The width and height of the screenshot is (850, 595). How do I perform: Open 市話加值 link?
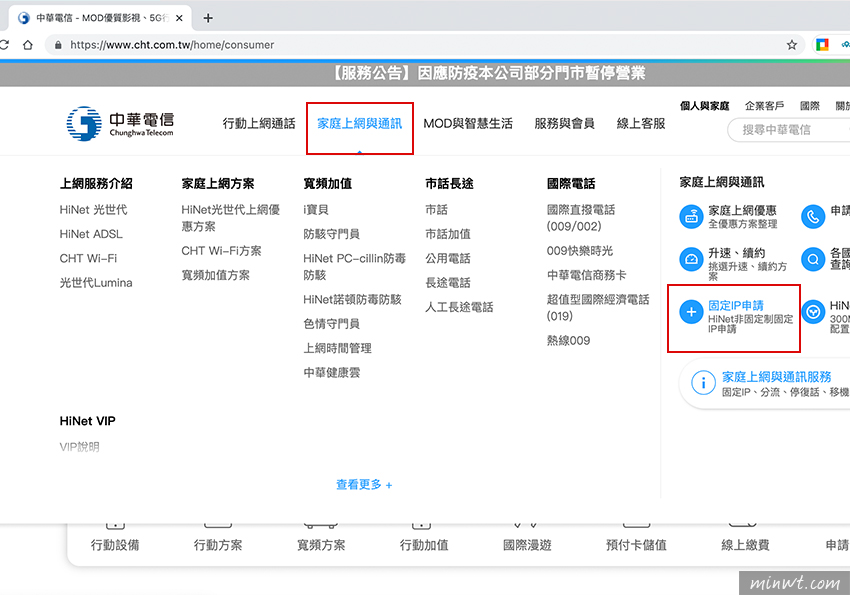click(x=448, y=234)
